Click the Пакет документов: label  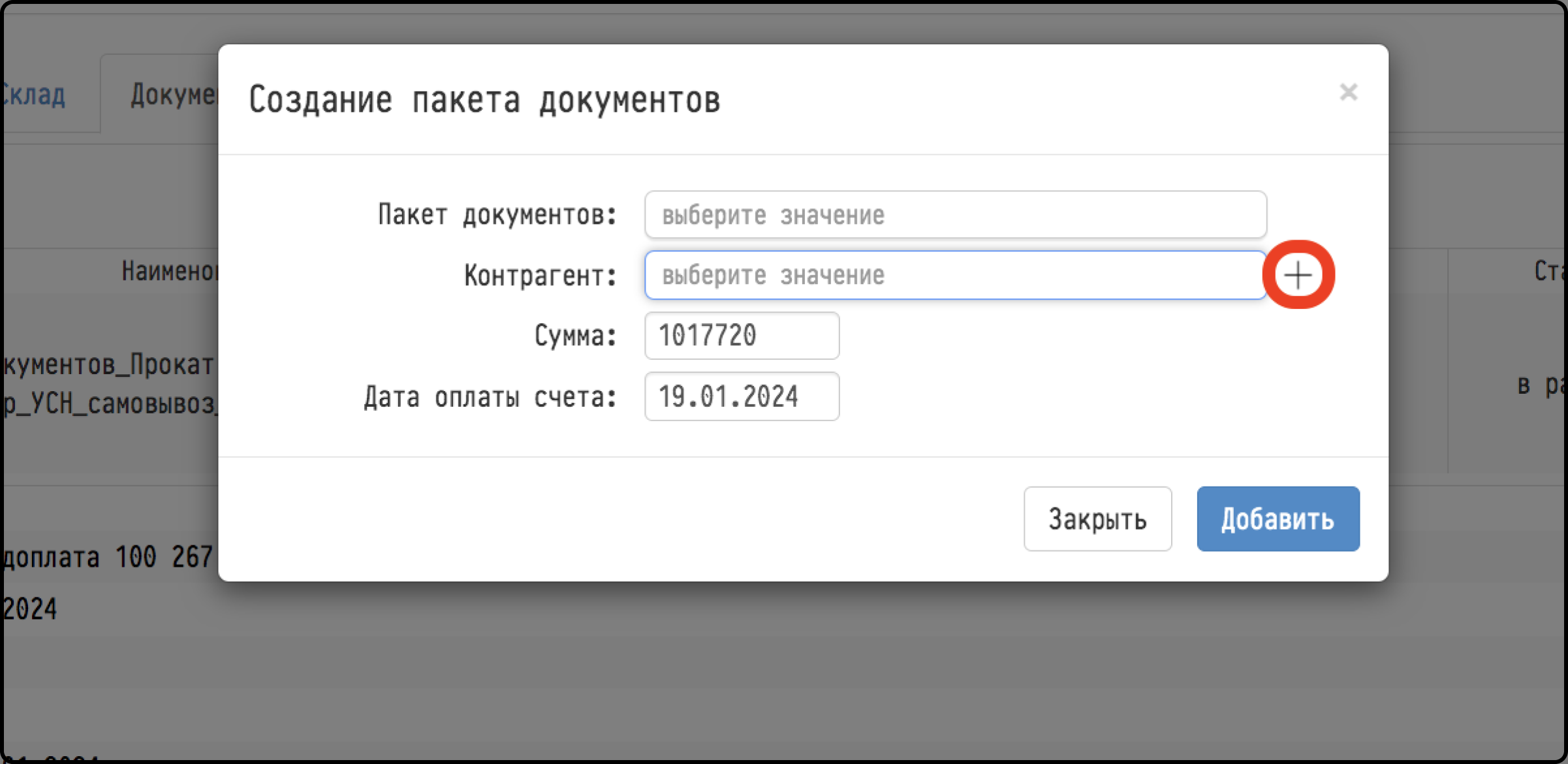[x=497, y=215]
